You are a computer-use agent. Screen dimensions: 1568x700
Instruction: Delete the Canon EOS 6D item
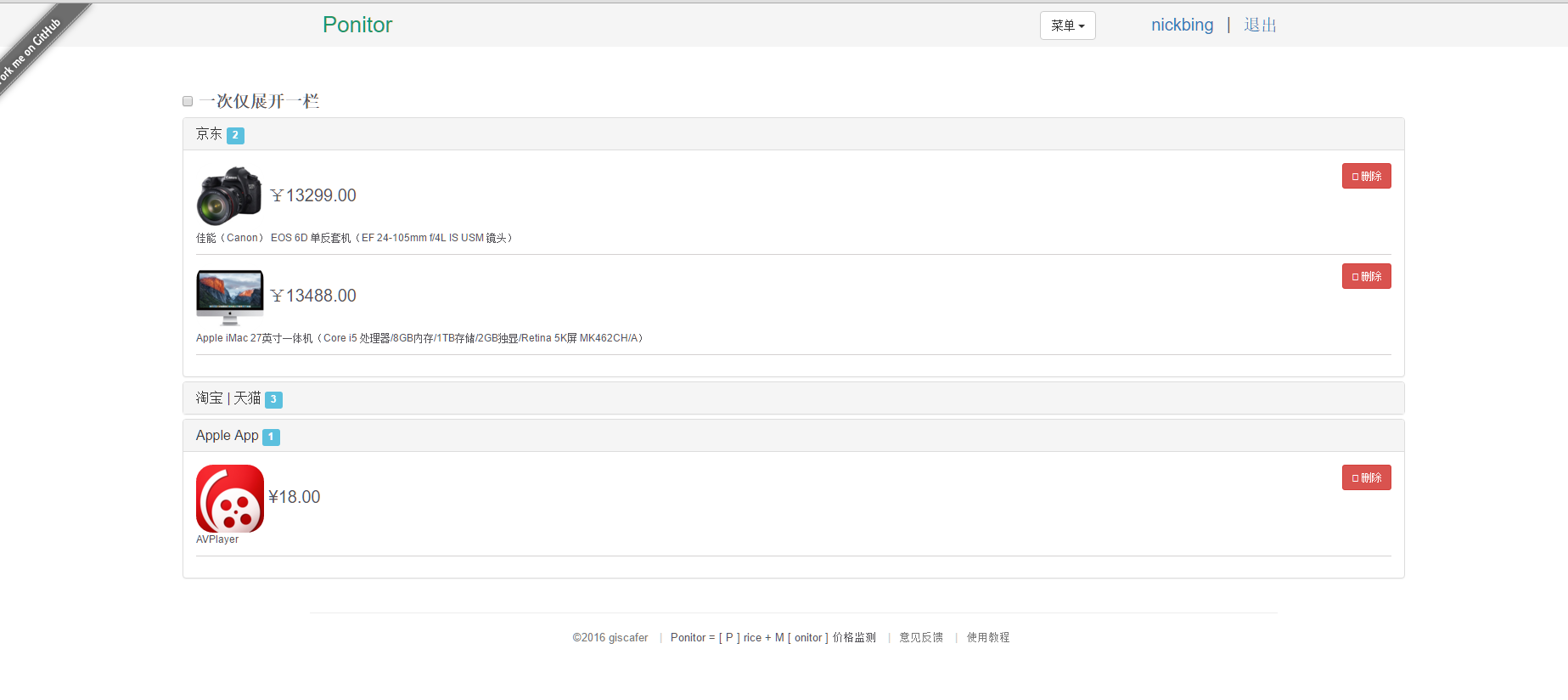1366,176
